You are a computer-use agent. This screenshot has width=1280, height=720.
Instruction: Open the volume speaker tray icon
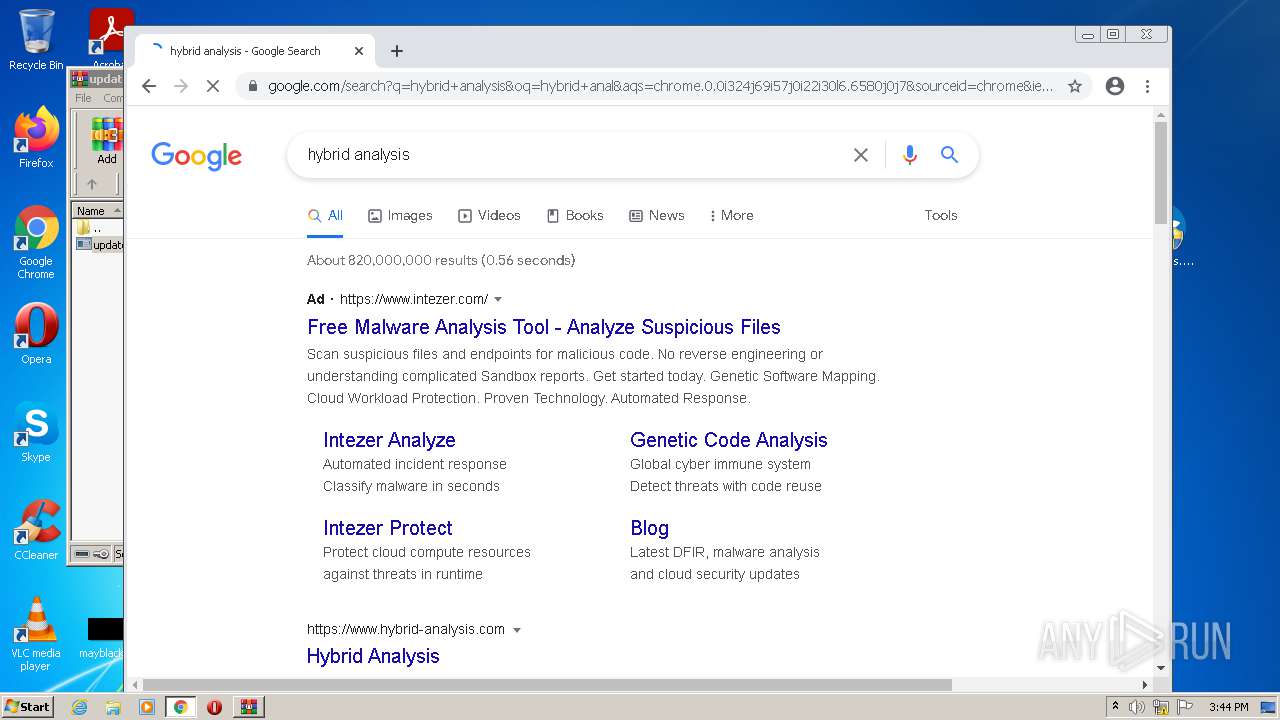tap(1137, 707)
